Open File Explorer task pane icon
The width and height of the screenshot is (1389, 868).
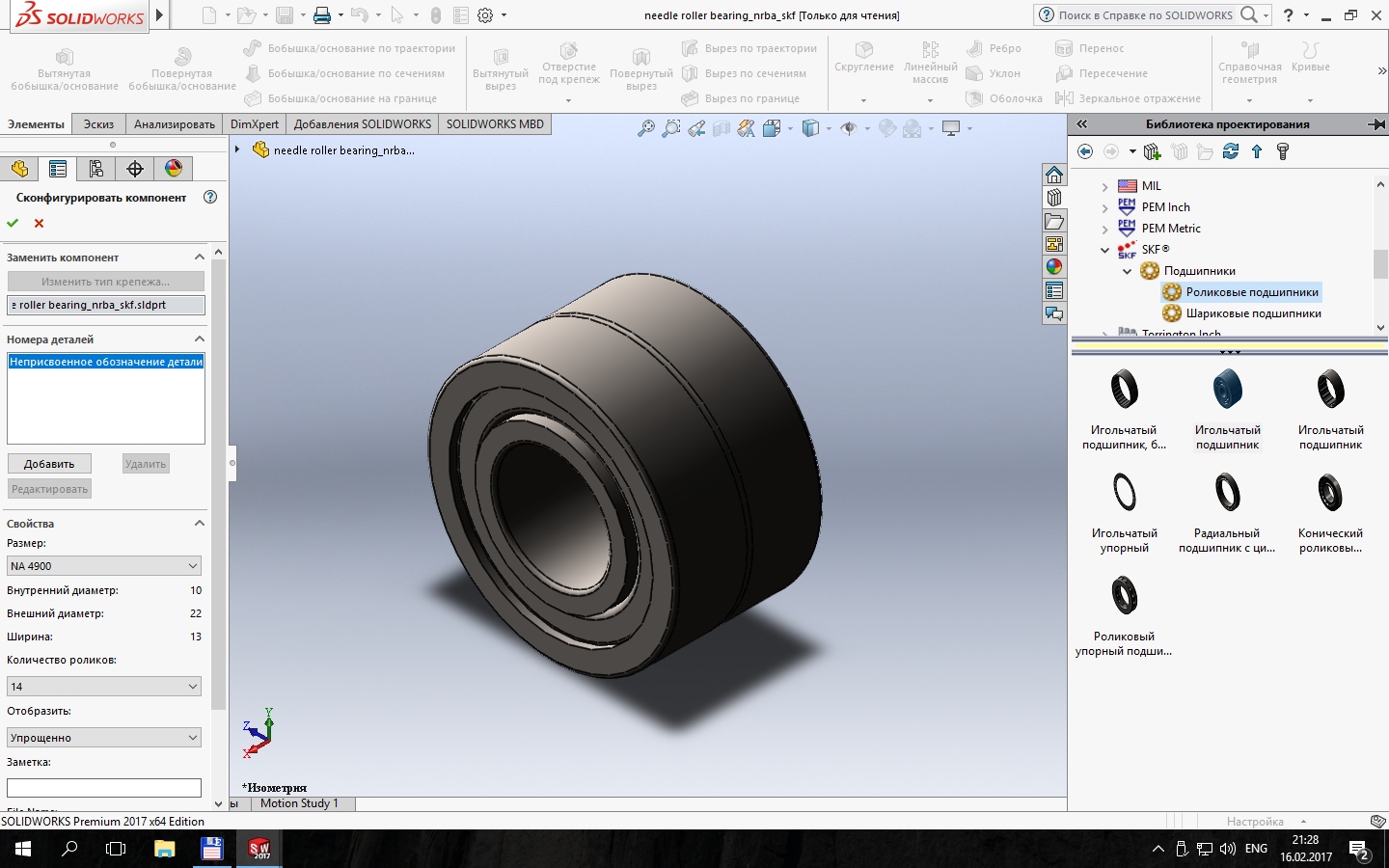click(x=1054, y=221)
